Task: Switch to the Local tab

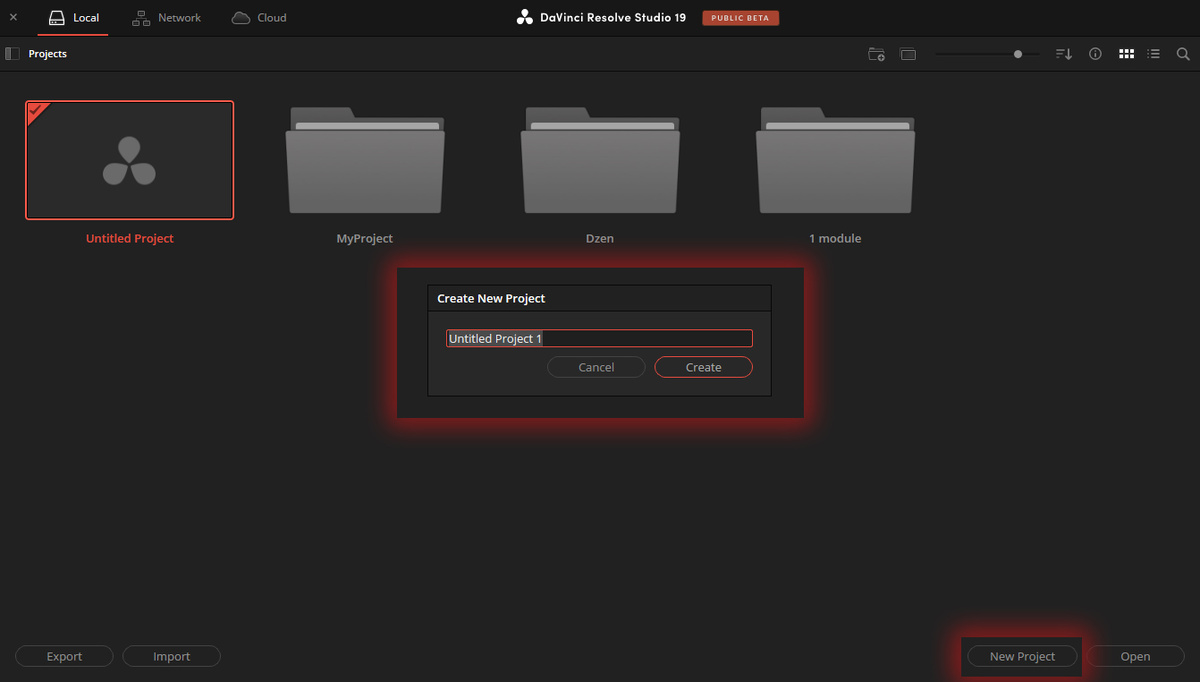Action: [x=73, y=18]
